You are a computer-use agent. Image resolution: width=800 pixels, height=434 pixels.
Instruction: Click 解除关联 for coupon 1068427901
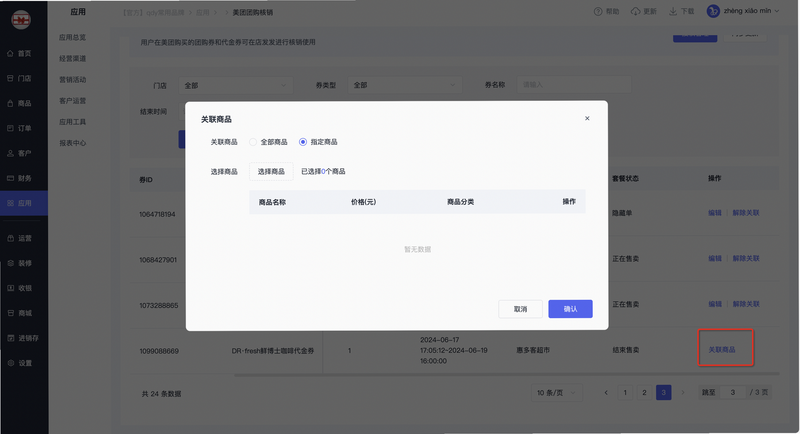[746, 259]
